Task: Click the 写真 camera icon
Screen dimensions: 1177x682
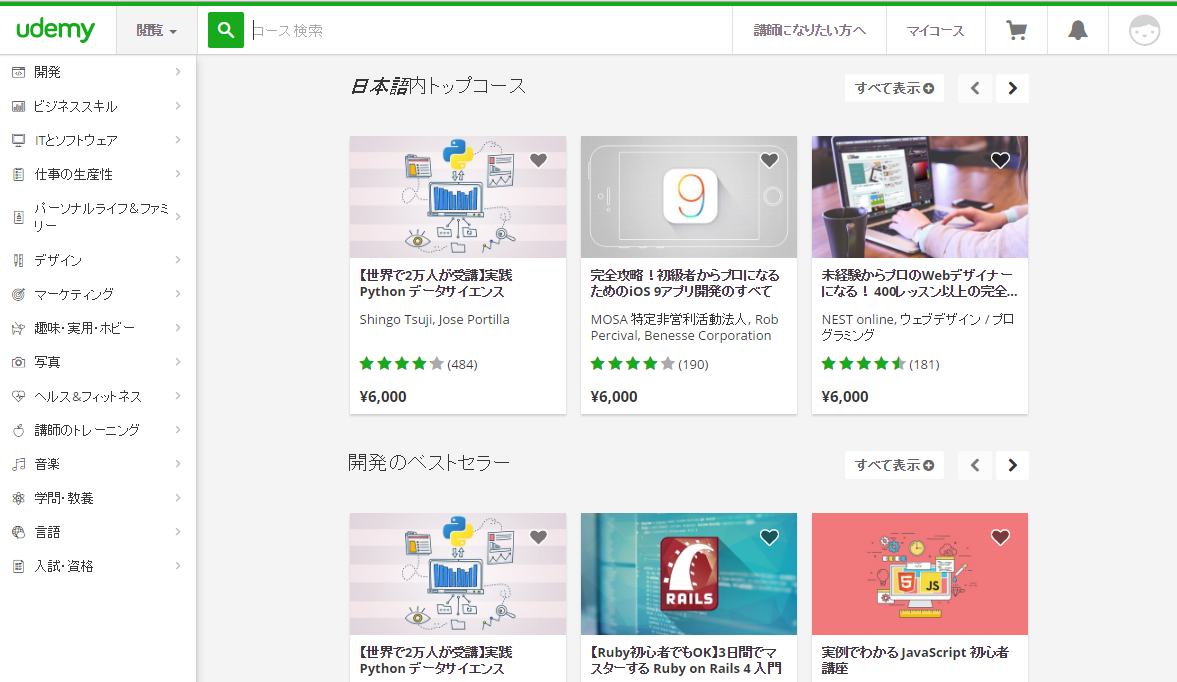Action: click(19, 362)
